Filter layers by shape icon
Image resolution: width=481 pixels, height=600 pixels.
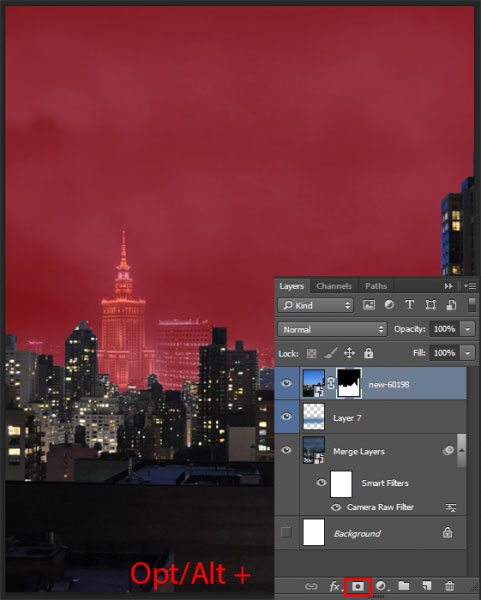tap(430, 305)
